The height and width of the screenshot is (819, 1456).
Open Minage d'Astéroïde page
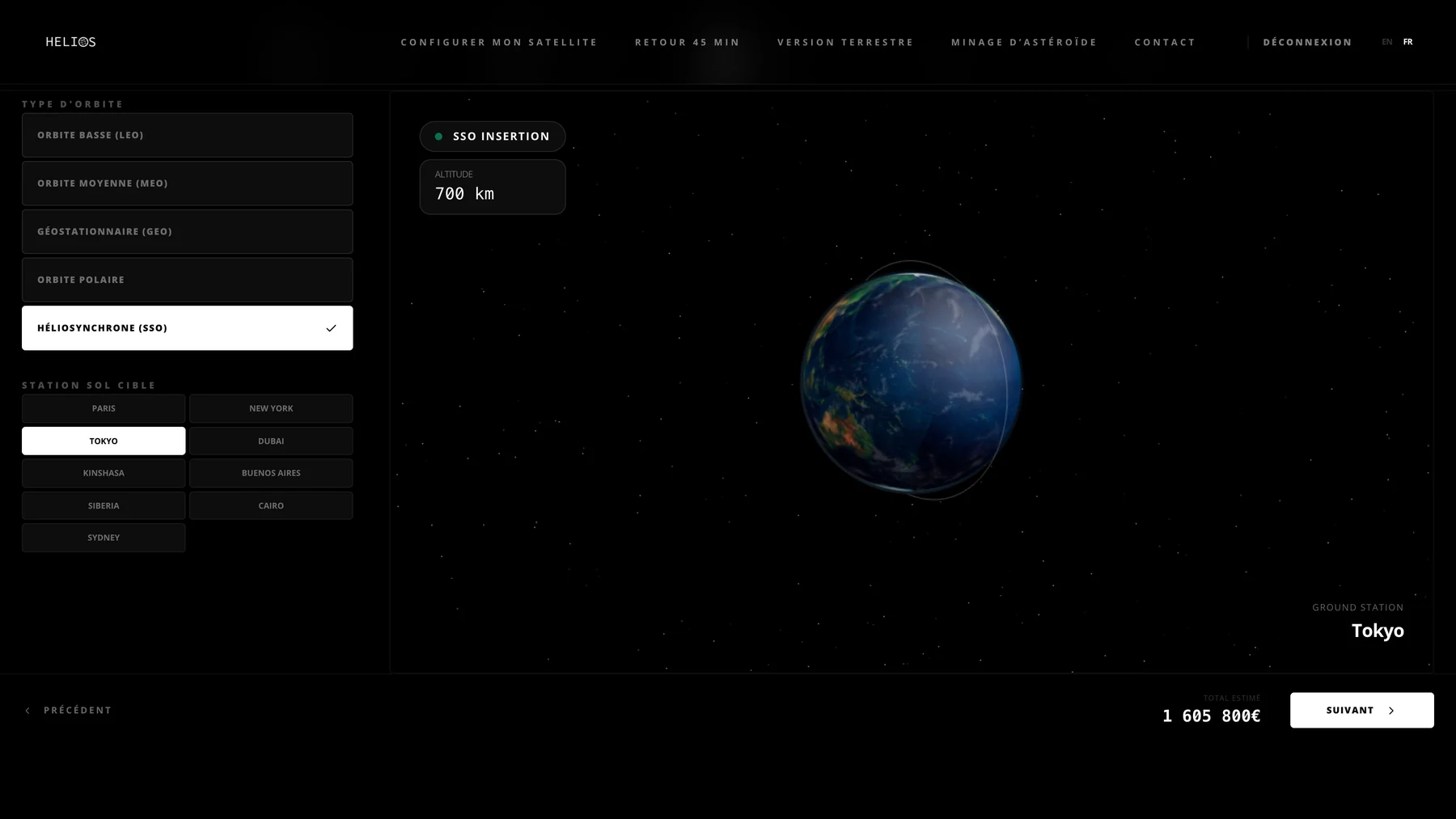coord(1024,42)
